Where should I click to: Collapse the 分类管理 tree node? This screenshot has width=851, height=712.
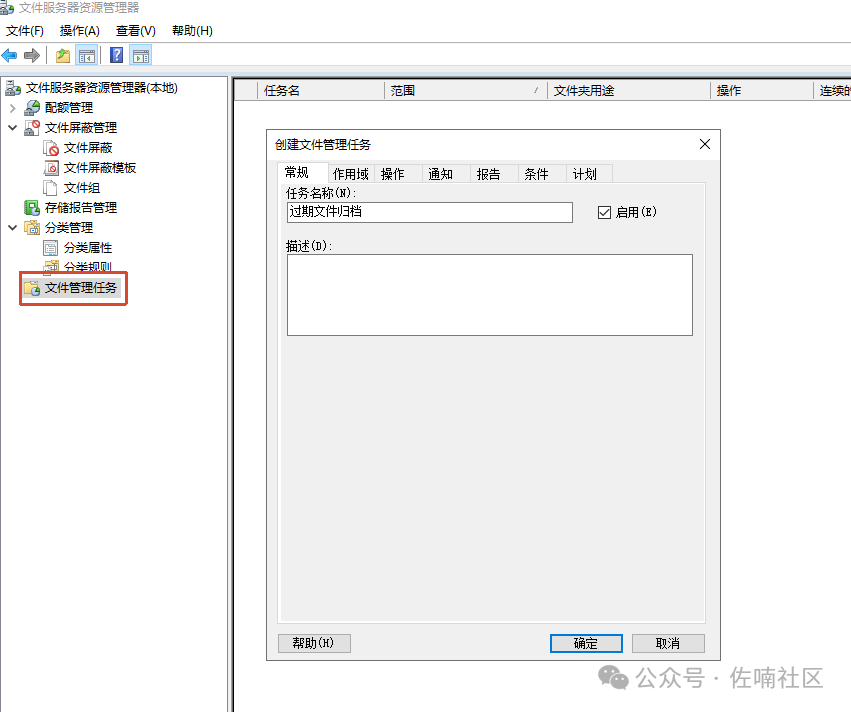pos(12,227)
